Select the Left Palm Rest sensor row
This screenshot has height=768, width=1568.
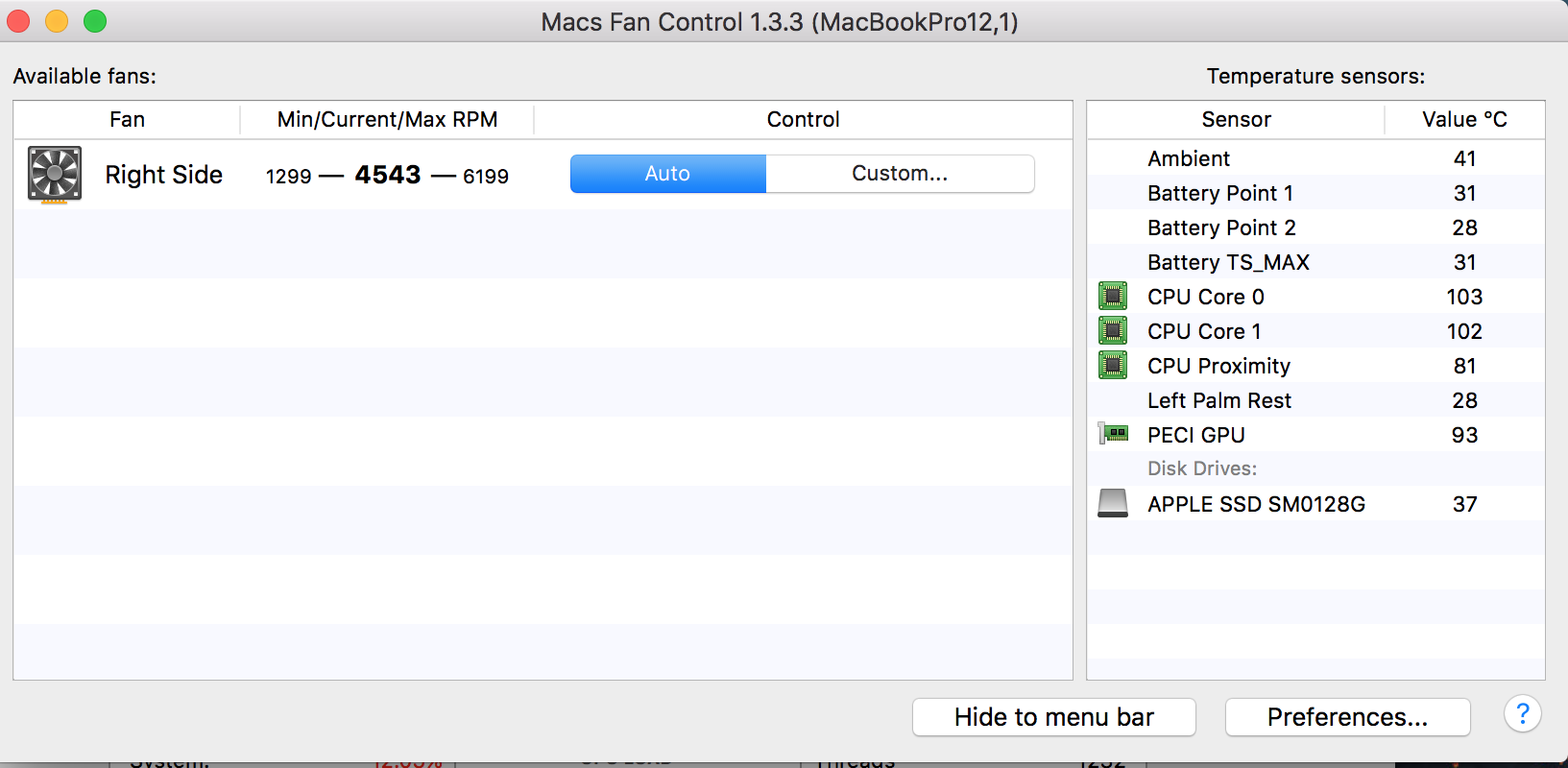pos(1316,400)
